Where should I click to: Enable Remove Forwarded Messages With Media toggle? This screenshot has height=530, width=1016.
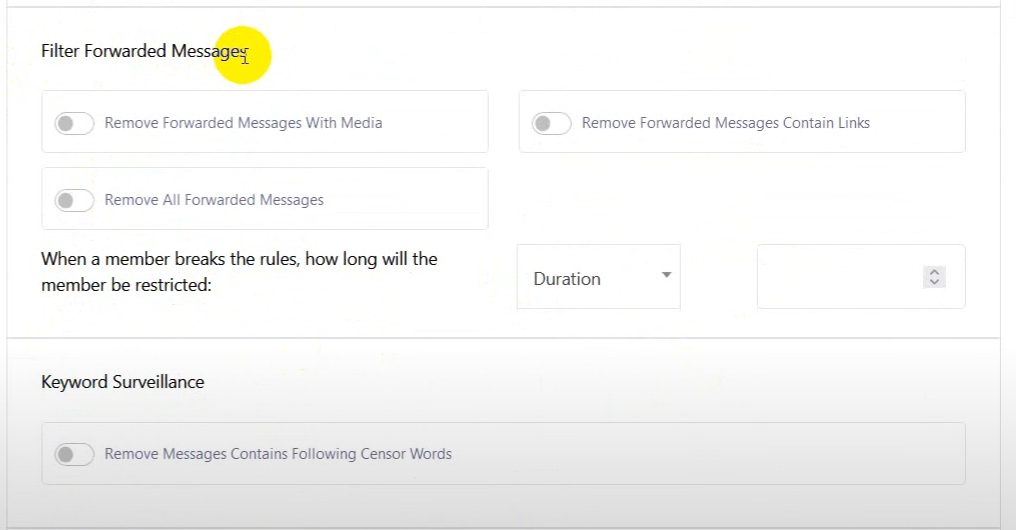pos(74,123)
